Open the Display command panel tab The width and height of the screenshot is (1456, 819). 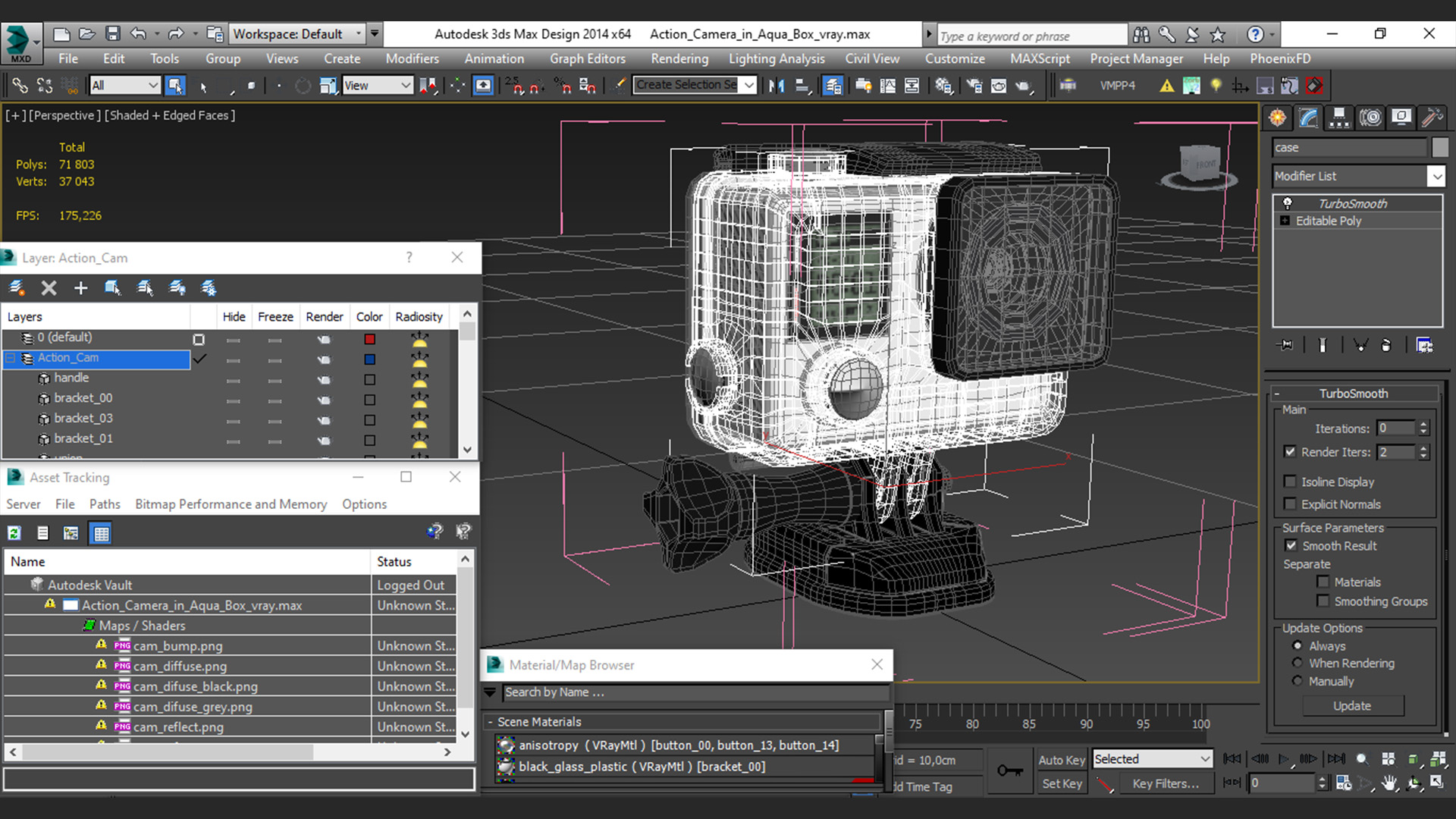(1401, 118)
